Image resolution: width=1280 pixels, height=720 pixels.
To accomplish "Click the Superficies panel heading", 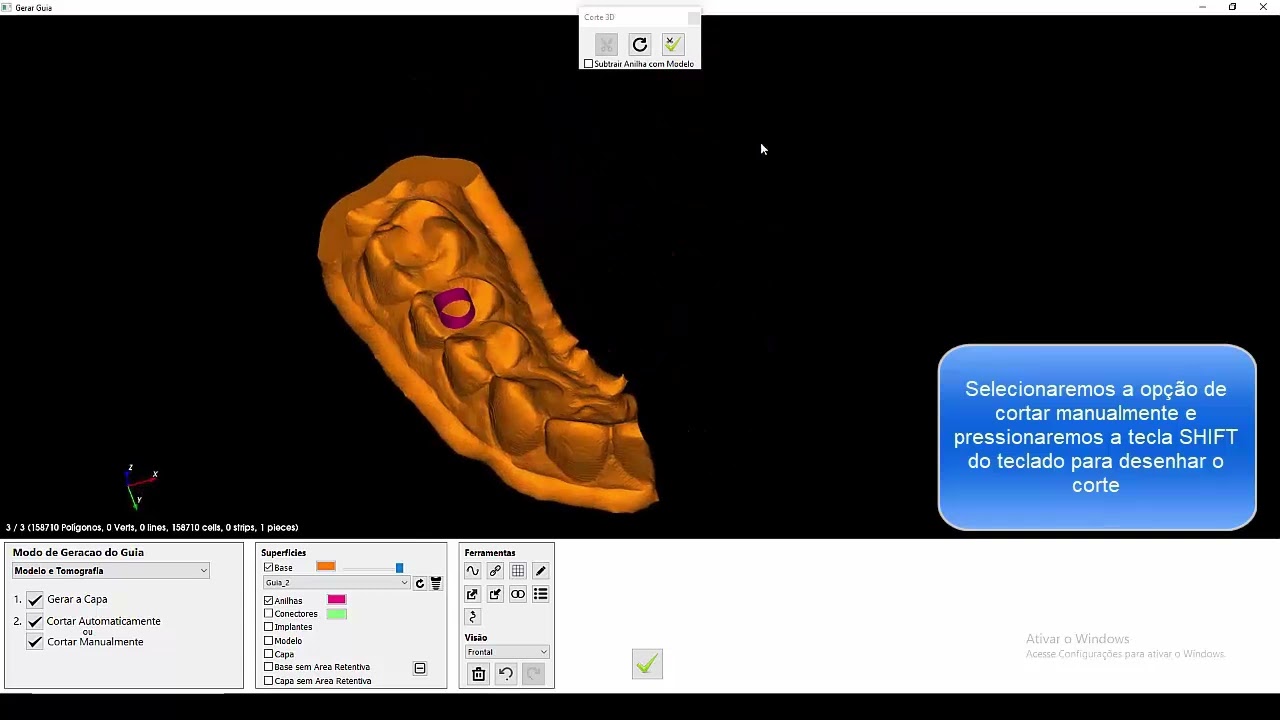I will click(283, 553).
